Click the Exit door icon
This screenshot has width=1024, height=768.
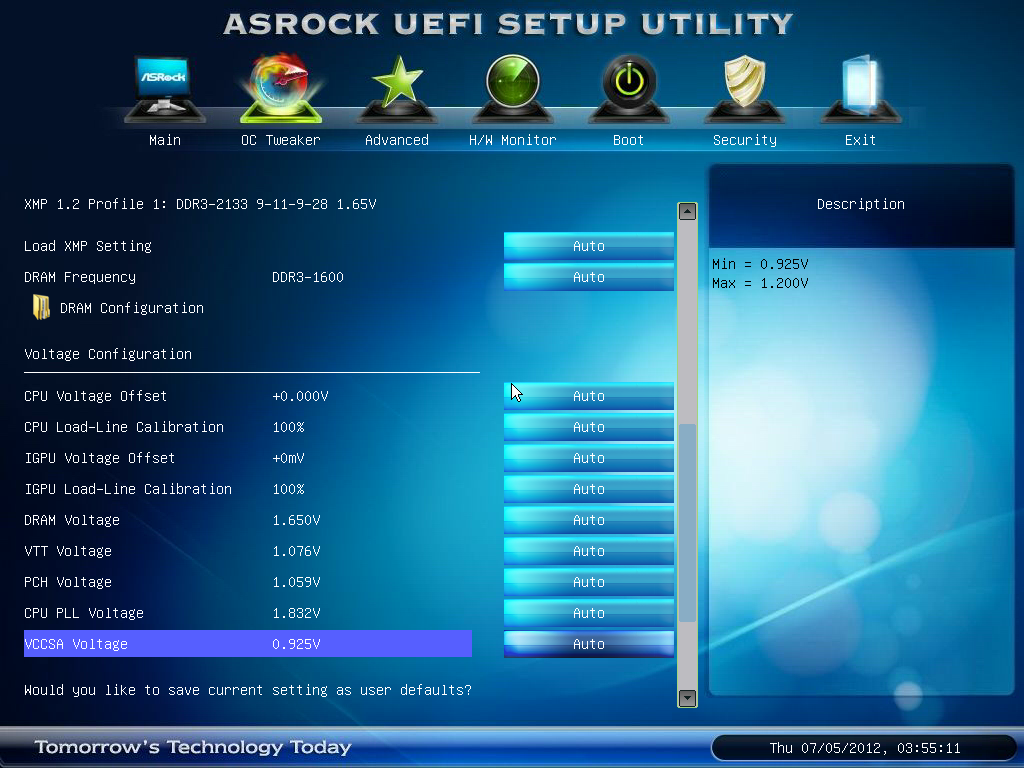(861, 88)
